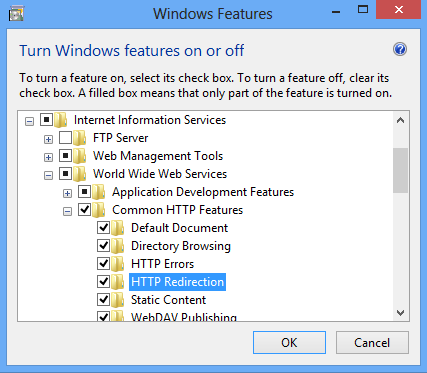This screenshot has height=373, width=427.
Task: Click the scrollbar down arrow
Action: 400,313
